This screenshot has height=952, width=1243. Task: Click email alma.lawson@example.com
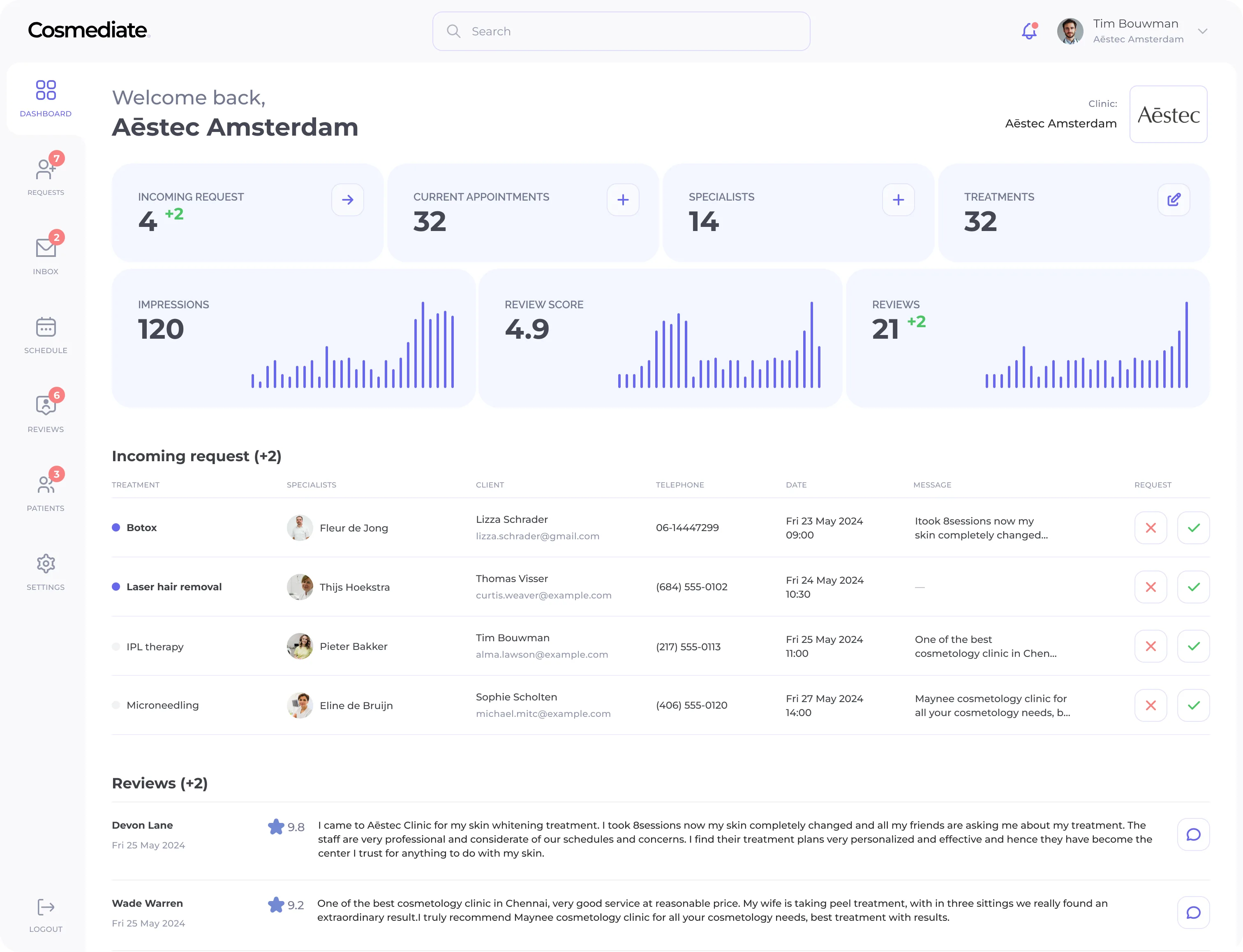point(542,654)
